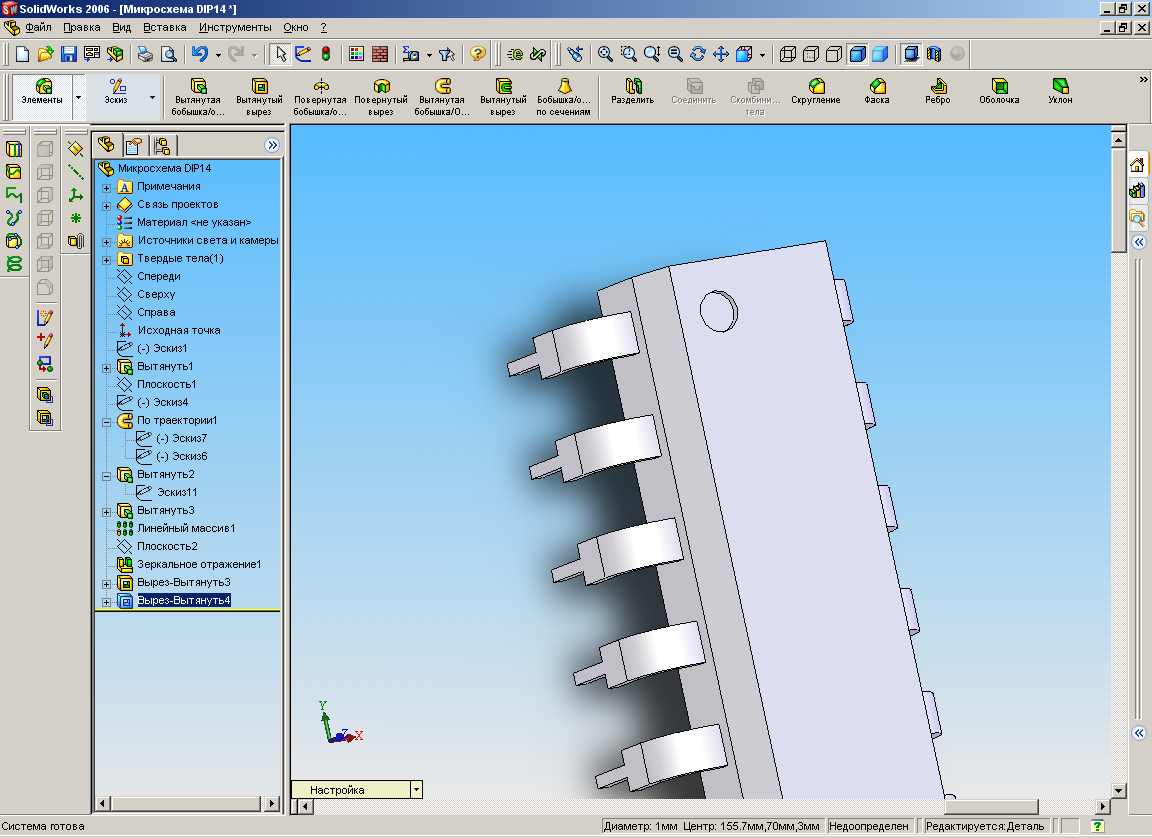The height and width of the screenshot is (838, 1152).
Task: Switch to PropertyManager tab
Action: pyautogui.click(x=134, y=145)
